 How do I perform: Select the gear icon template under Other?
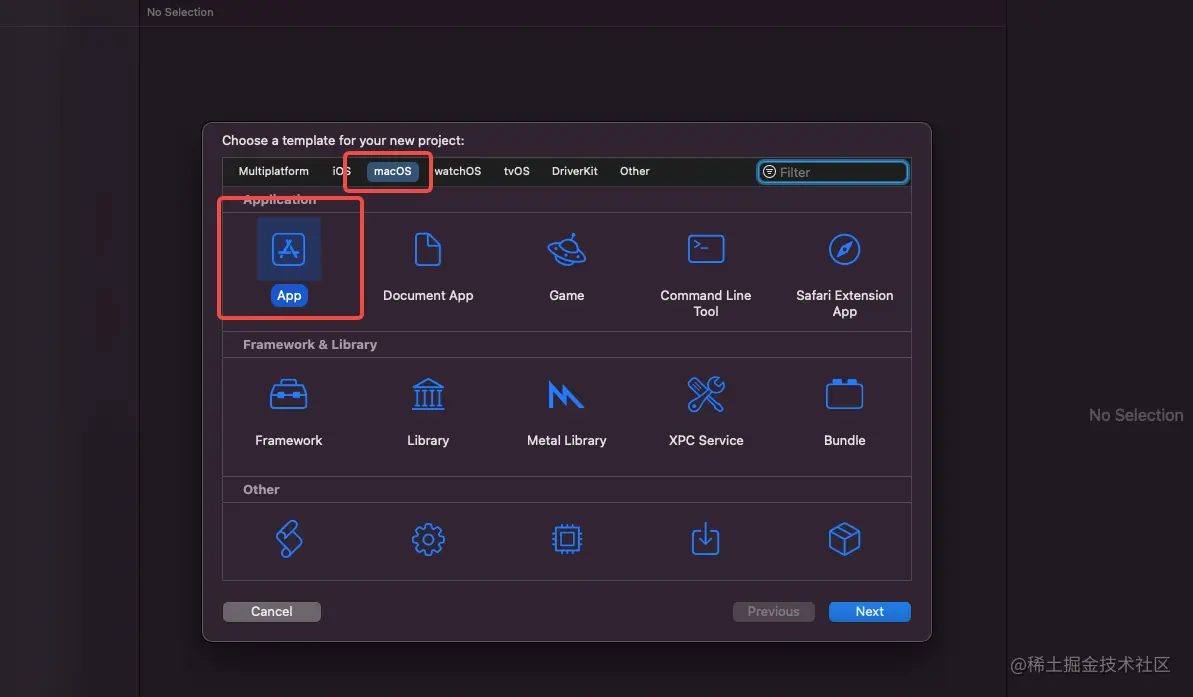click(x=428, y=539)
